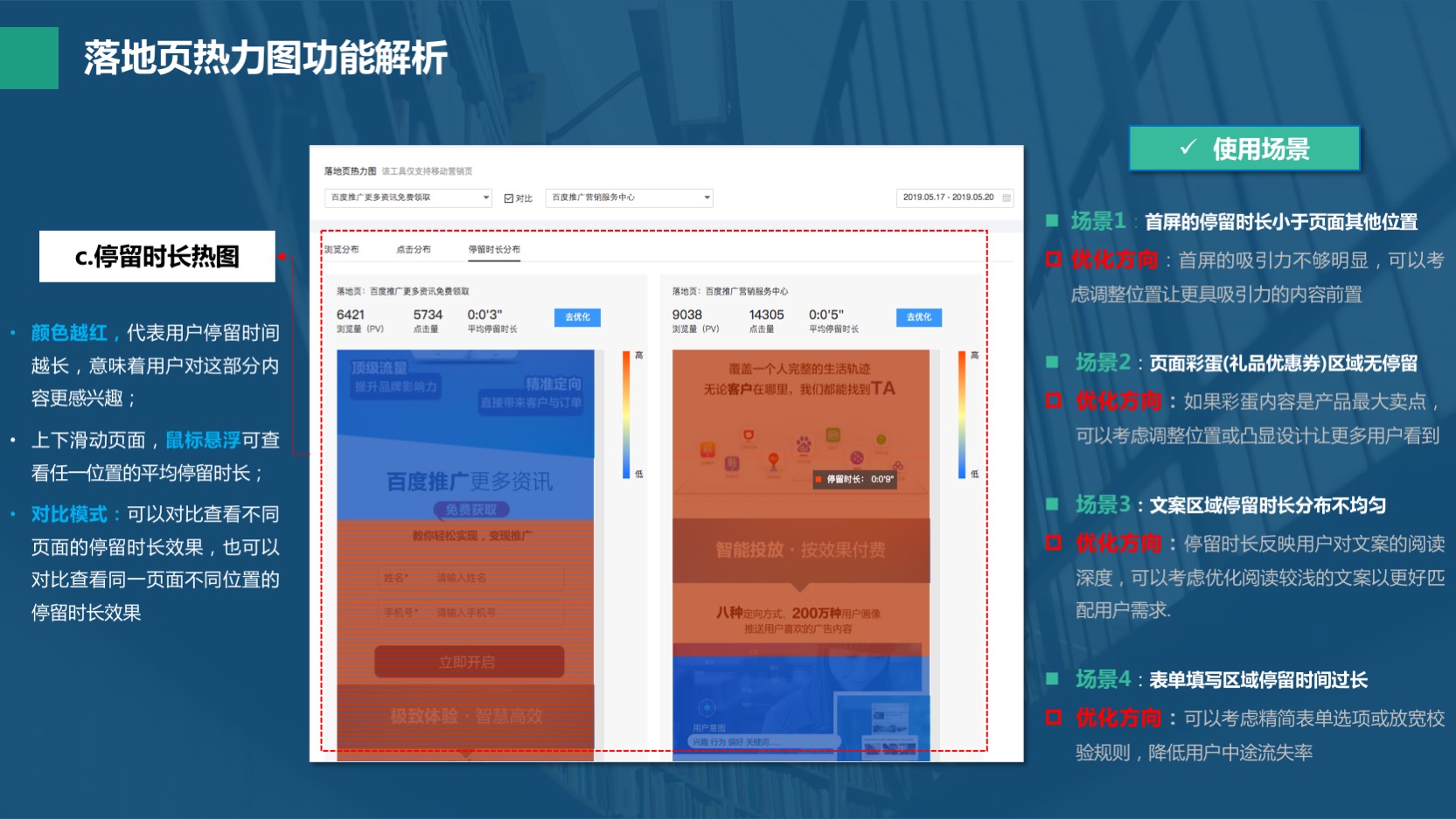
Task: Click the 使用场景 button
Action: (1244, 149)
